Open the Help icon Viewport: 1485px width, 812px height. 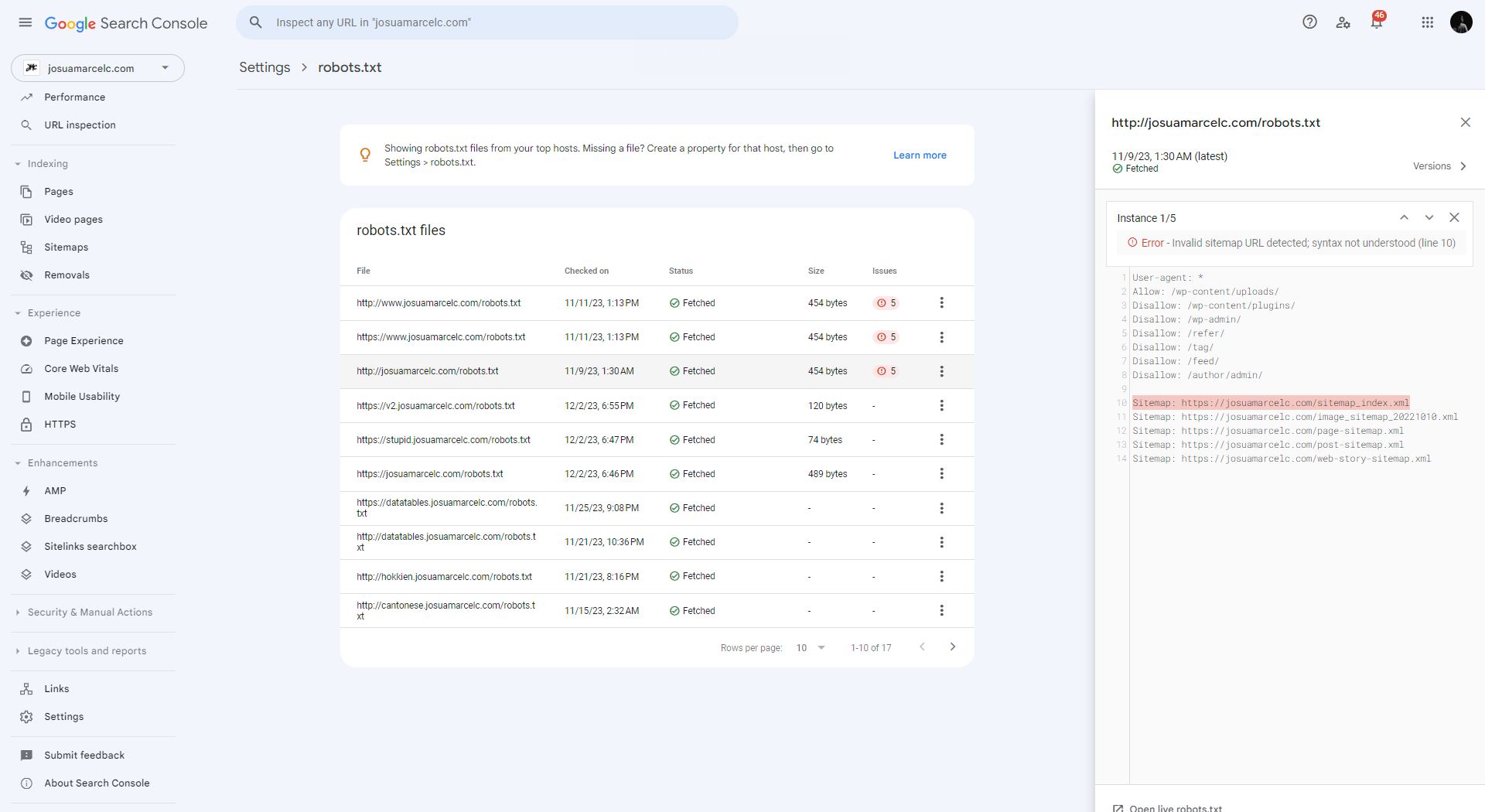tap(1309, 22)
